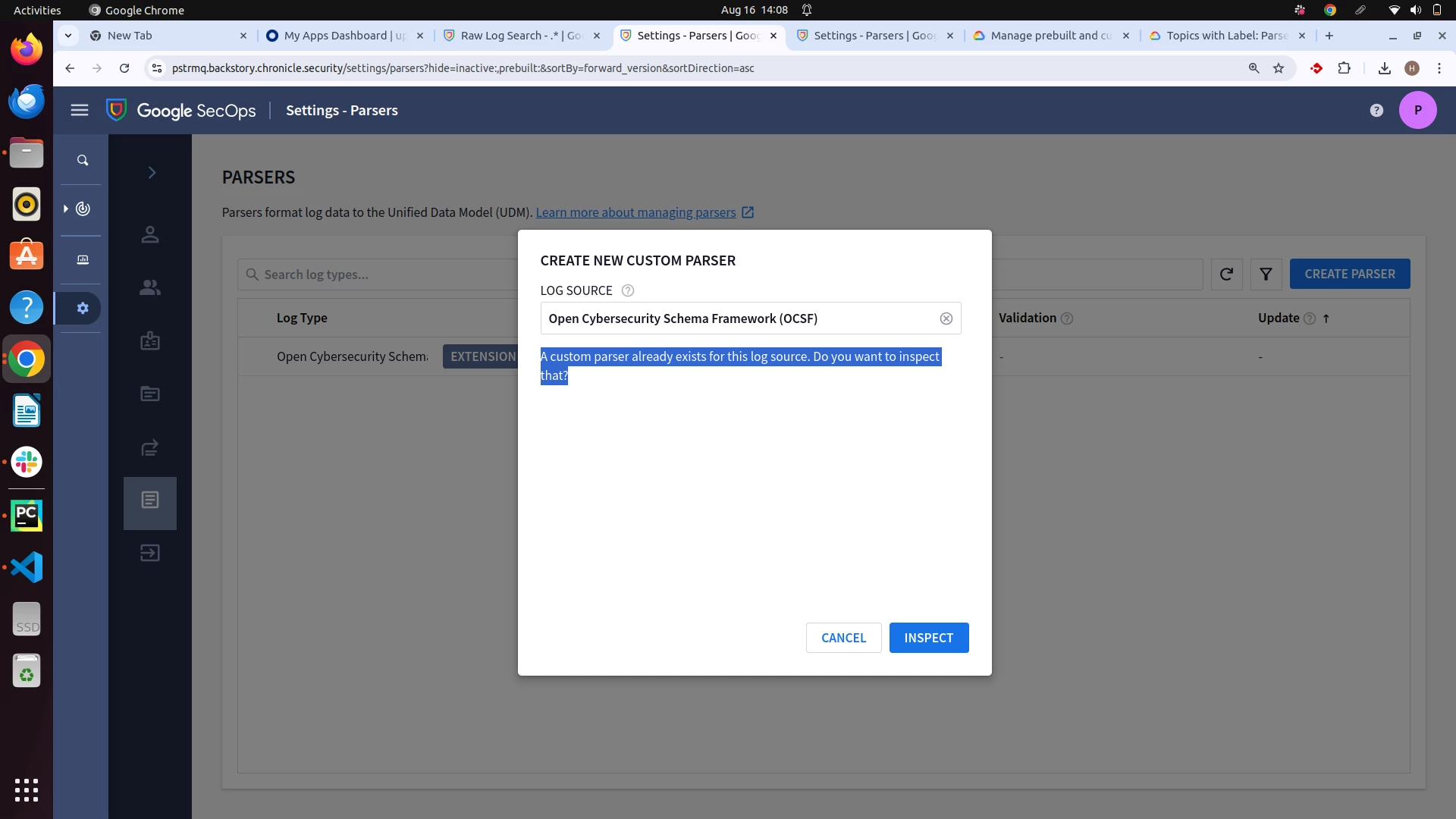Click single user profile settings icon
Screen dimensions: 1456x819
click(150, 234)
